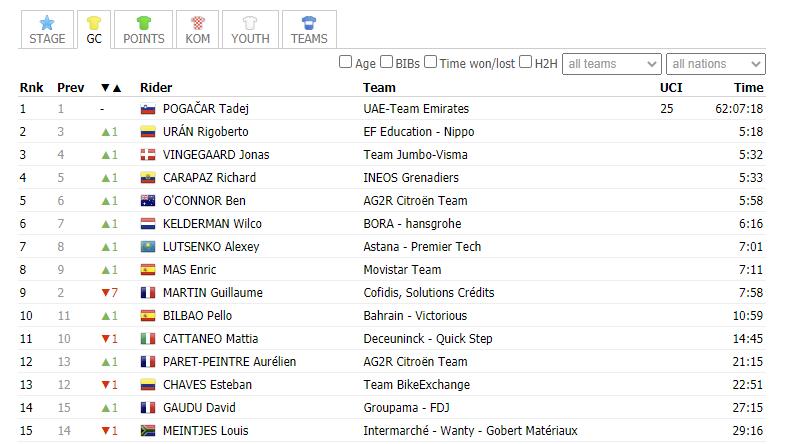Viewport: 785px width, 444px height.
Task: Open the STAGE classification tab
Action: pyautogui.click(x=47, y=30)
